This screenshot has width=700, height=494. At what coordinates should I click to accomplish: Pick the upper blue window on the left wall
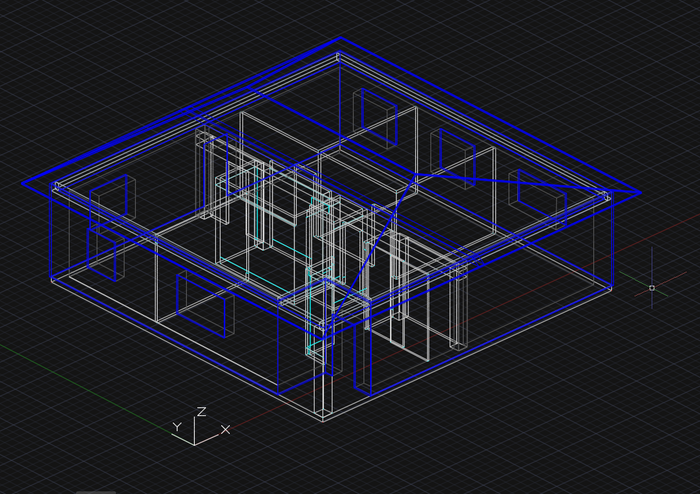coord(109,202)
